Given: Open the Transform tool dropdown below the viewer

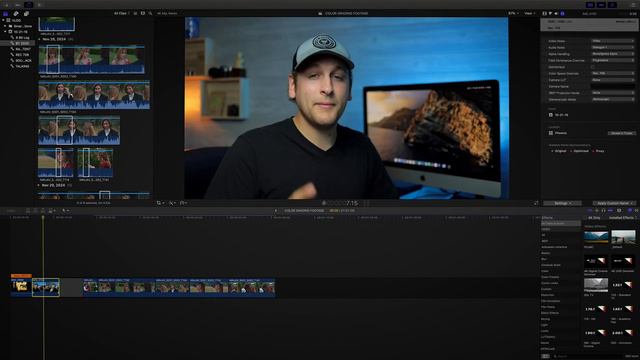Looking at the screenshot, I should (x=160, y=203).
